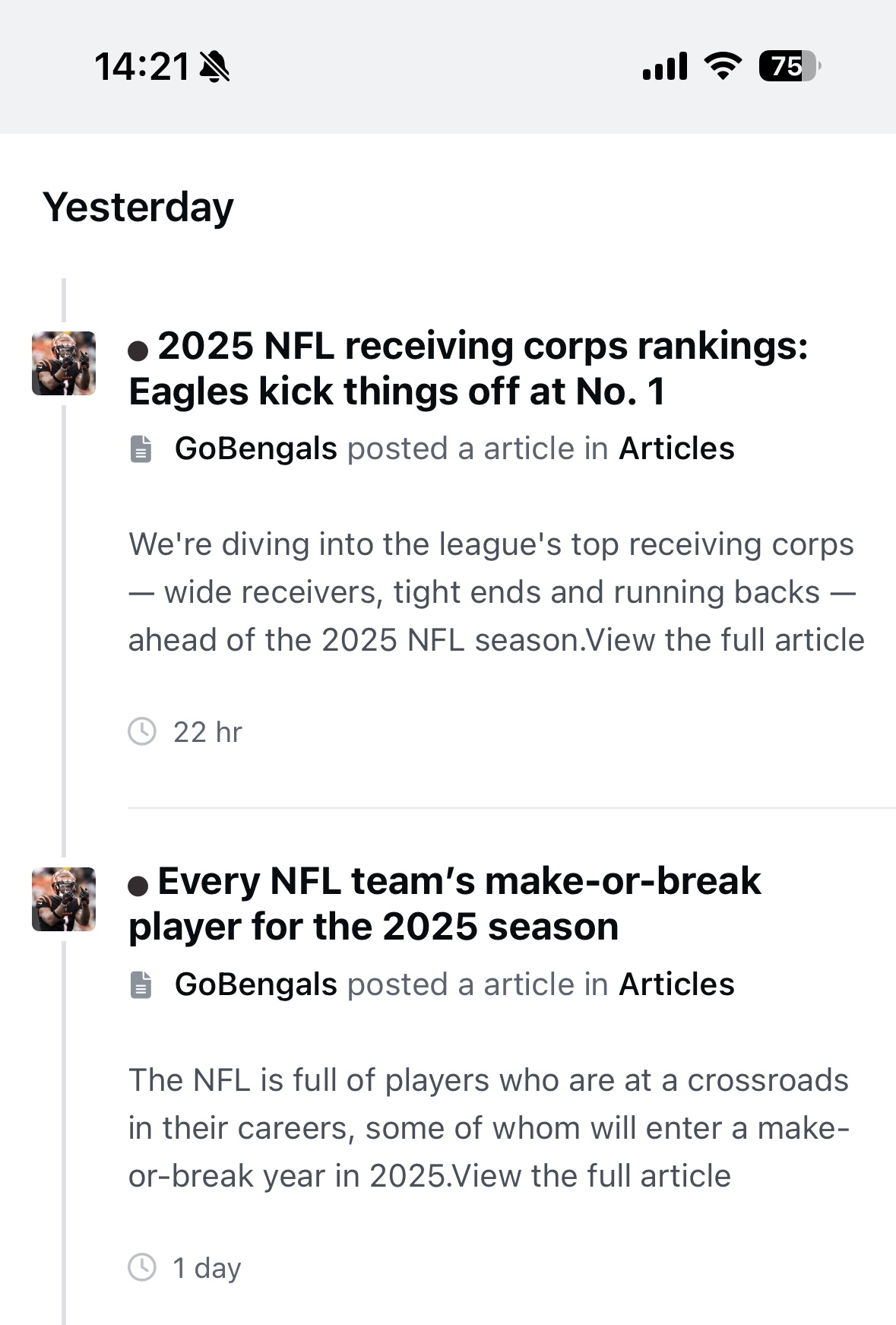Tap receiving corps article summary text
The image size is (896, 1325).
pos(496,592)
